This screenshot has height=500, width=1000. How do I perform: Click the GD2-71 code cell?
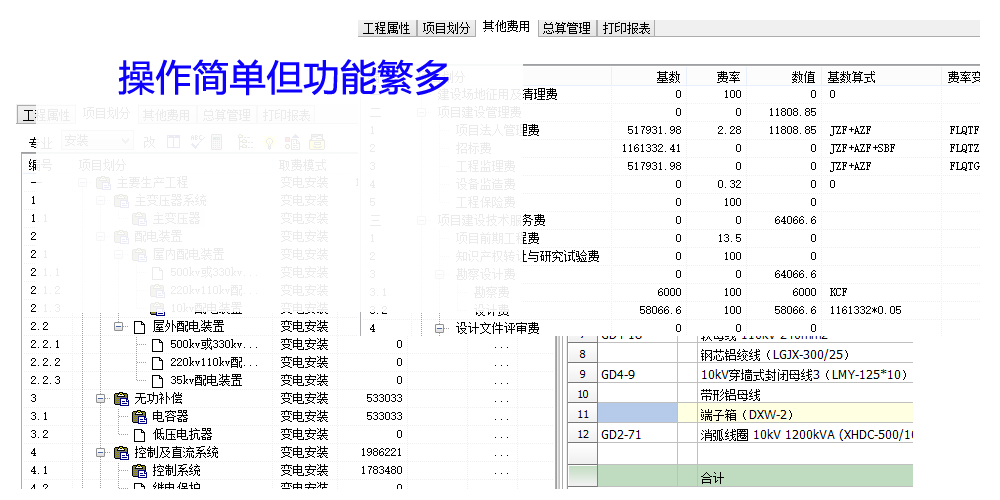[638, 435]
